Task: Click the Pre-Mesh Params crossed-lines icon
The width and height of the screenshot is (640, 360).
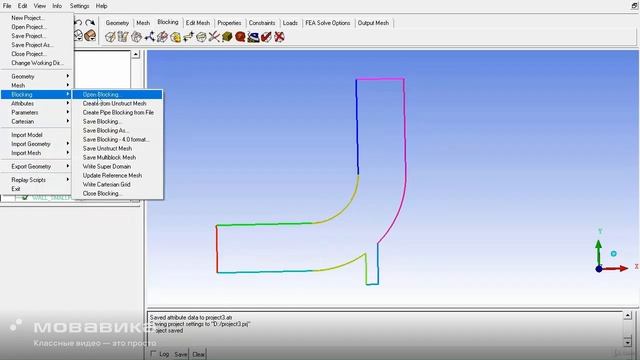Action: click(214, 37)
